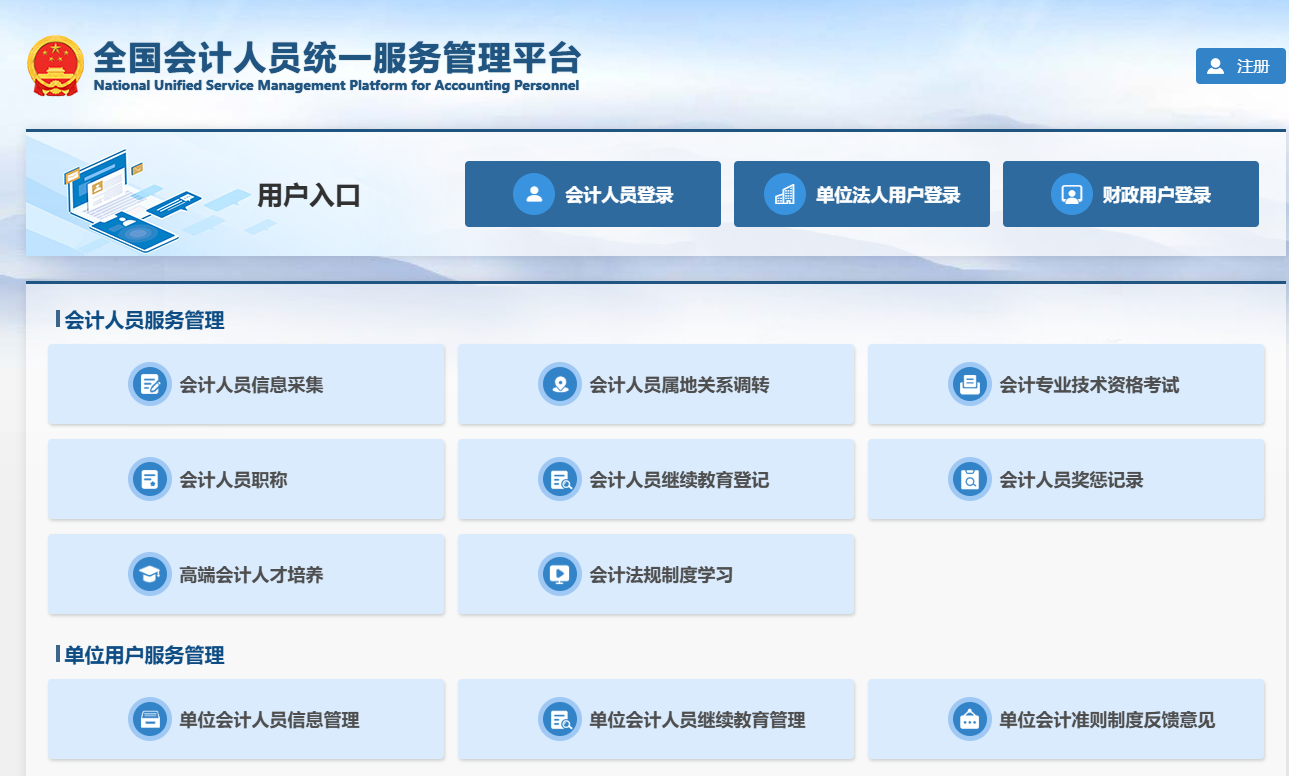Image resolution: width=1289 pixels, height=776 pixels.
Task: Select the 单位用户服务管理 section heading
Action: [144, 655]
